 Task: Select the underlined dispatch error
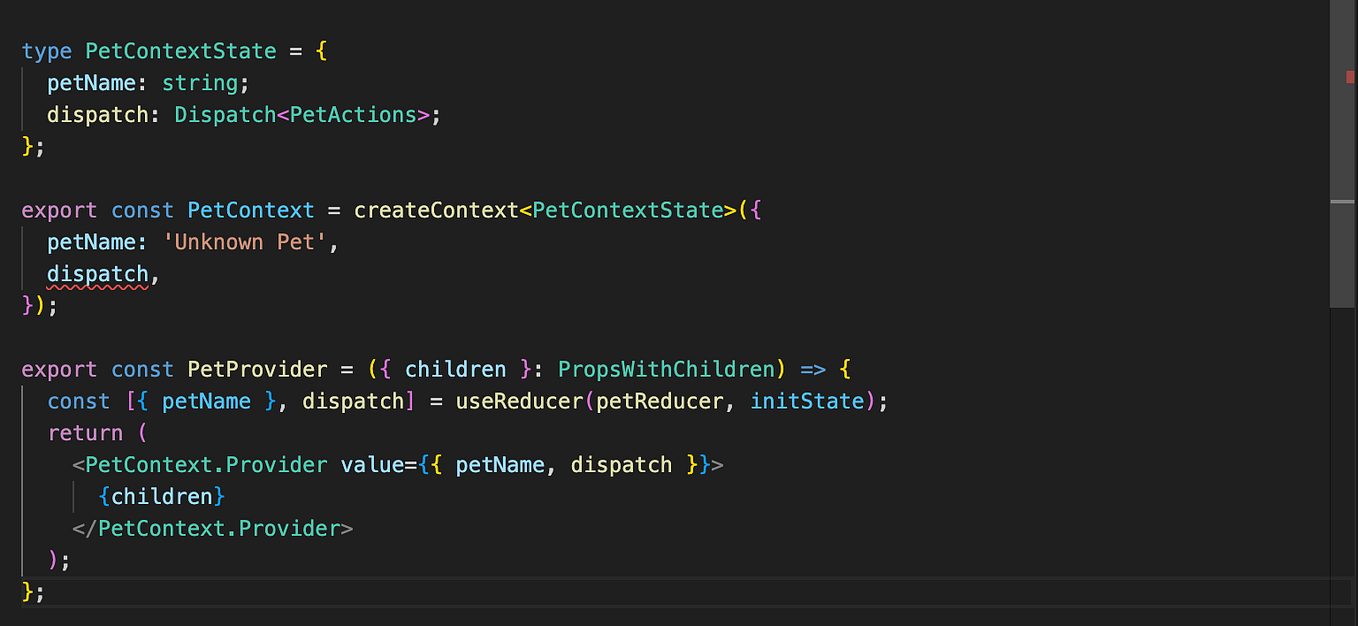97,273
